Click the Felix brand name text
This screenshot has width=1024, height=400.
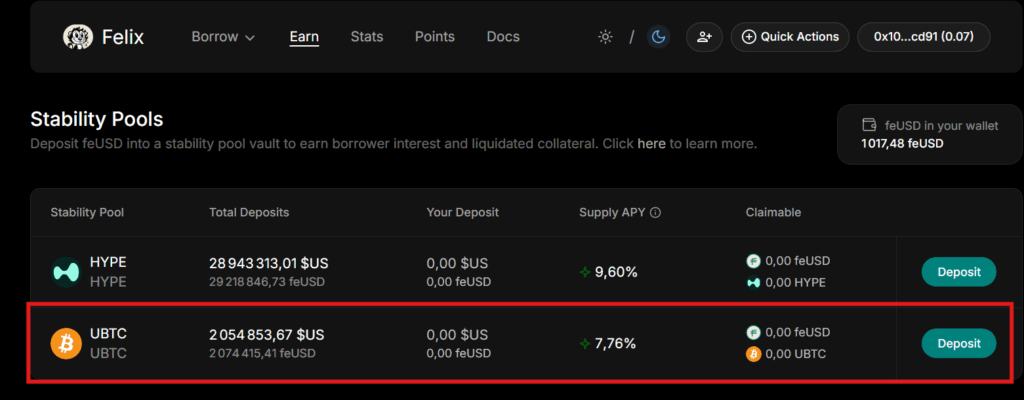pyautogui.click(x=123, y=37)
